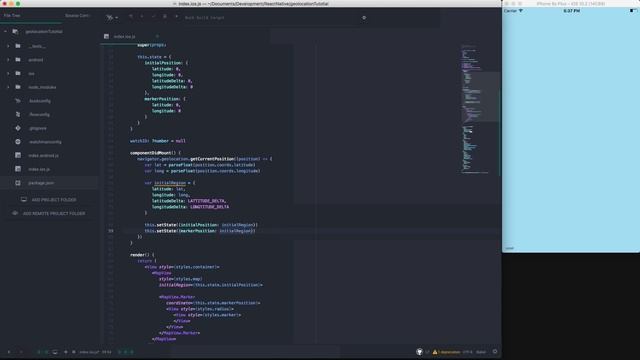Click the GitHub octocat status icon
The width and height of the screenshot is (640, 360).
coord(419,351)
